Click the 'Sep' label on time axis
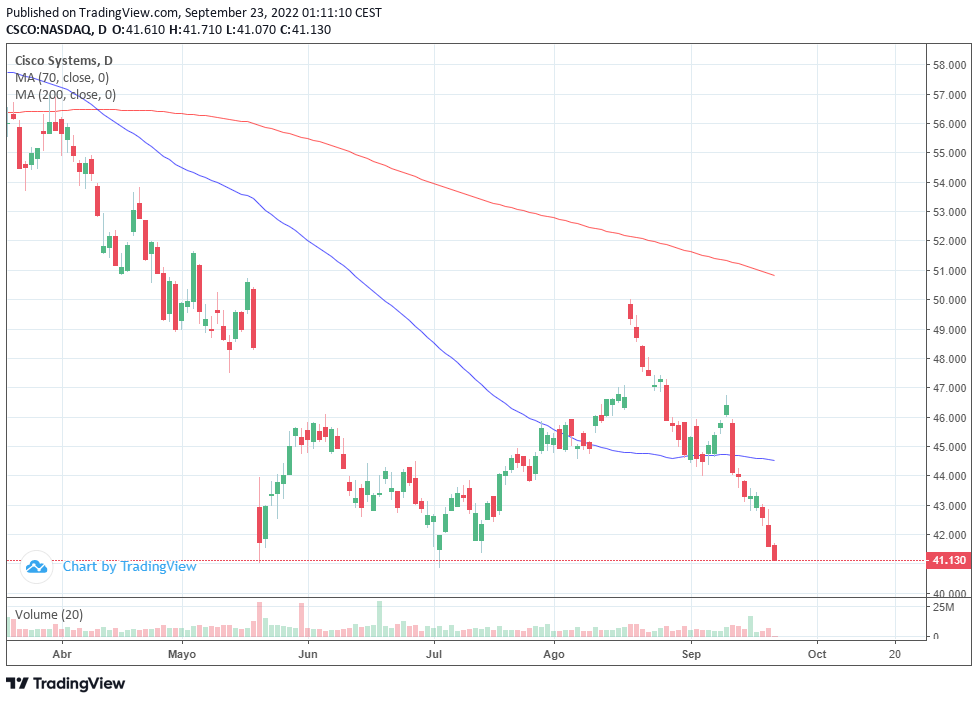978x702 pixels. click(x=691, y=654)
